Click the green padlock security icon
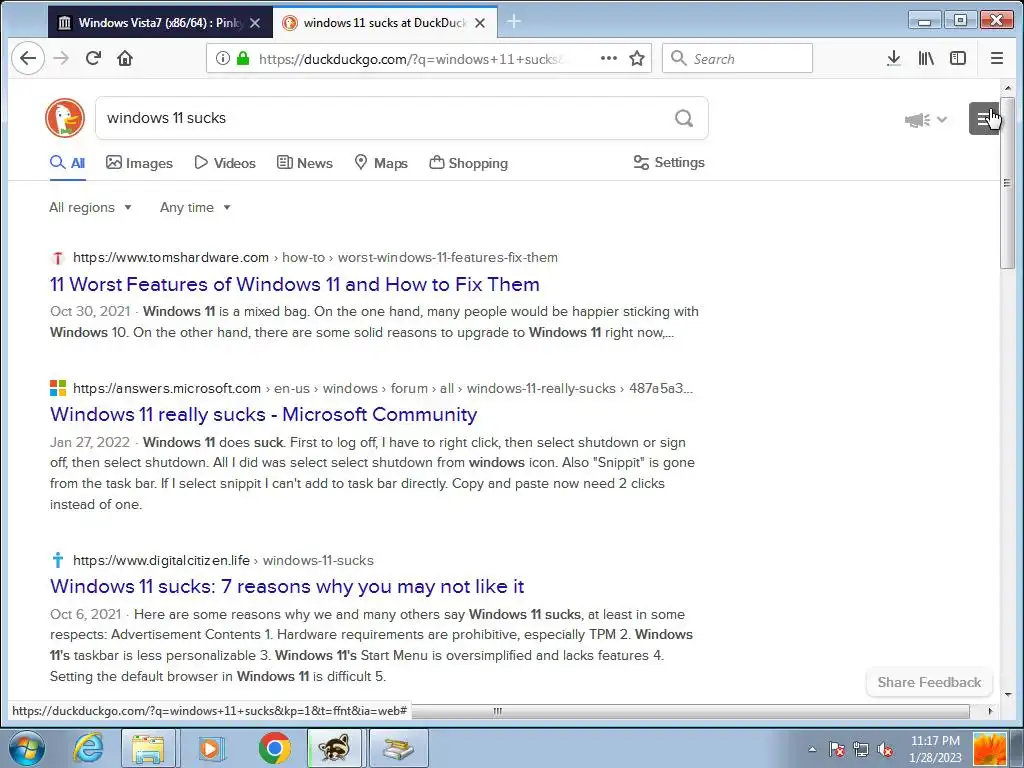Image resolution: width=1024 pixels, height=768 pixels. pyautogui.click(x=243, y=59)
